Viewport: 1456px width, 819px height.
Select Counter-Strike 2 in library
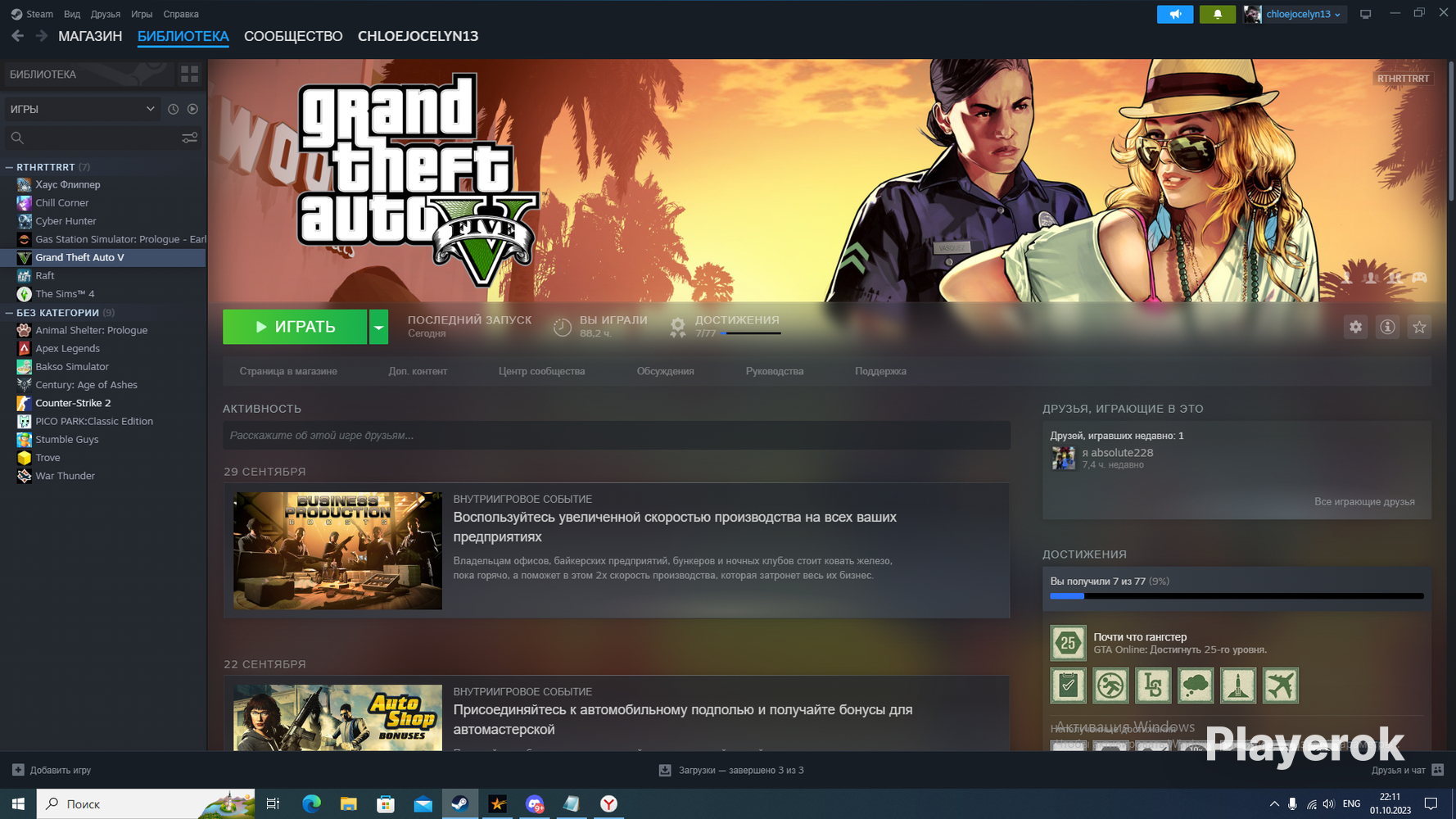click(103, 403)
